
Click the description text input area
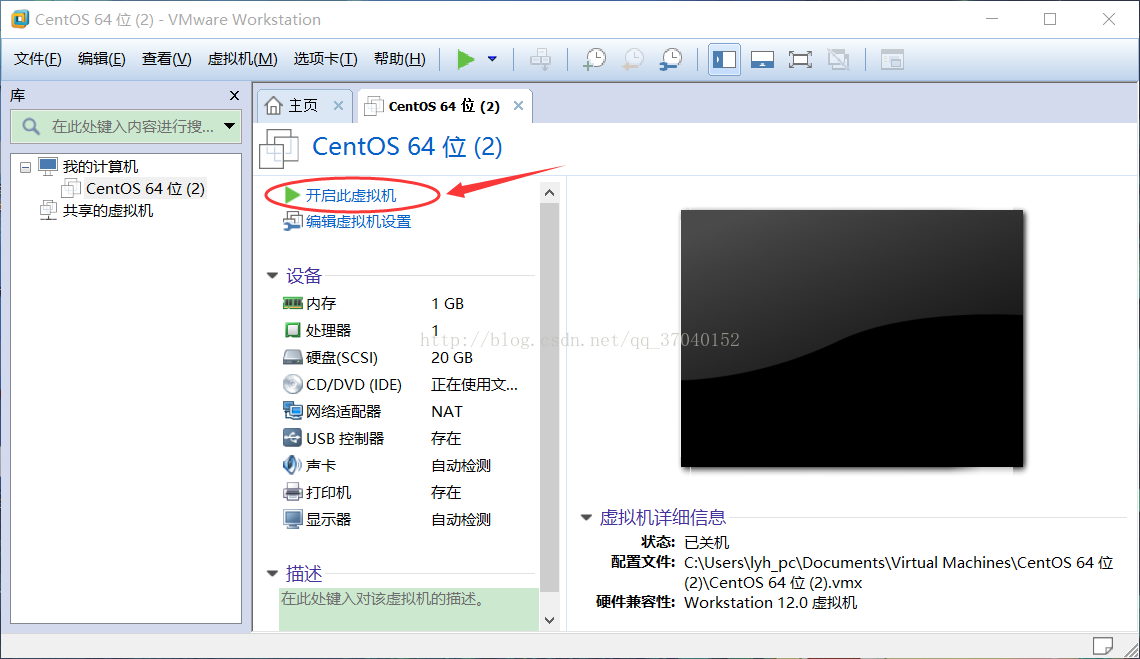[409, 609]
